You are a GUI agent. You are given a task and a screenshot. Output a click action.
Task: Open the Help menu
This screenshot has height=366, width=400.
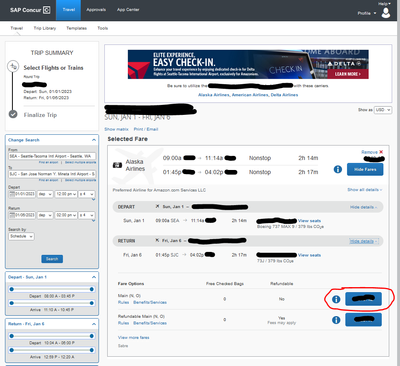[x=384, y=4]
